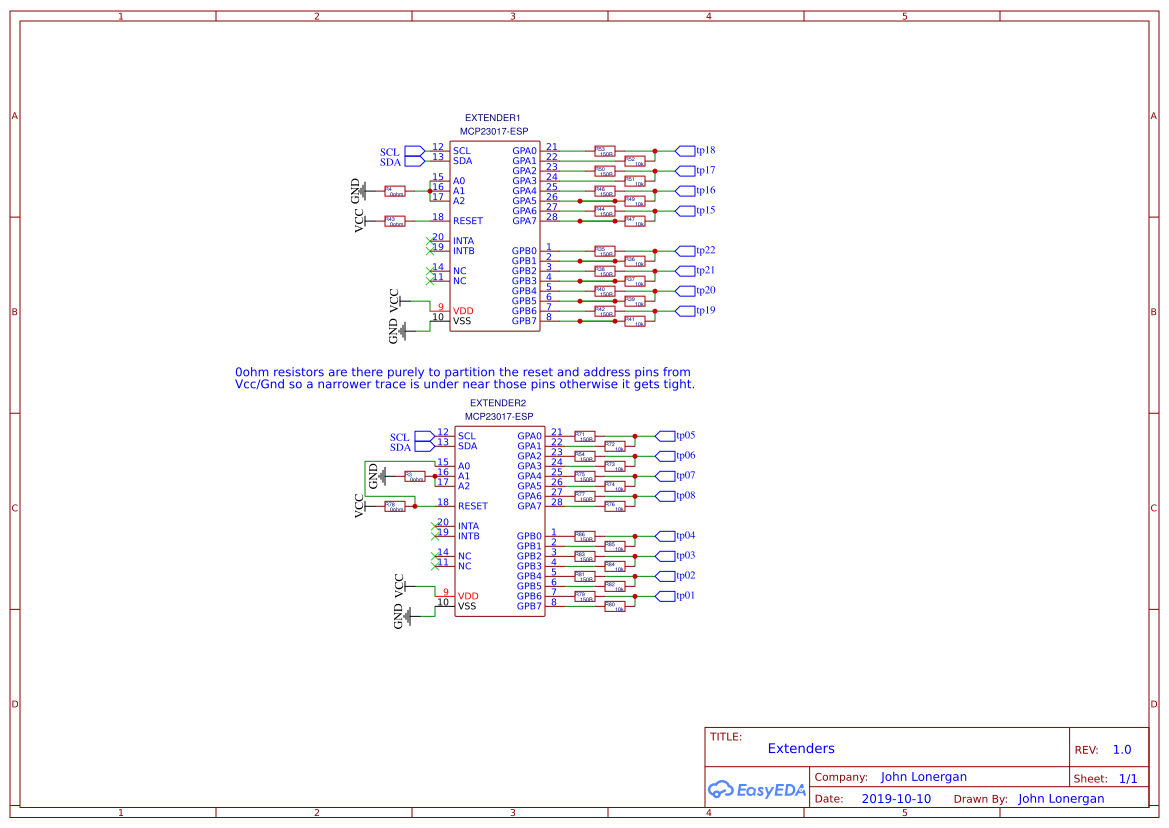Select the tp01 net port flag
The image size is (1169, 828).
tap(665, 596)
